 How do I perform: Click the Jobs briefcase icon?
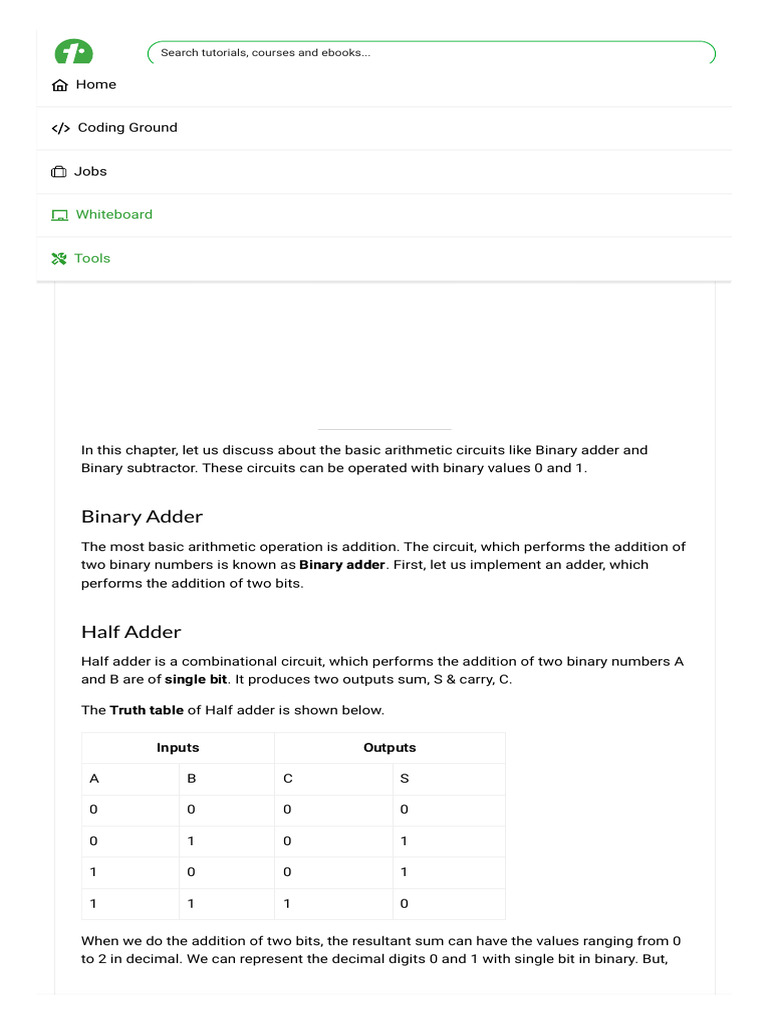pyautogui.click(x=59, y=172)
